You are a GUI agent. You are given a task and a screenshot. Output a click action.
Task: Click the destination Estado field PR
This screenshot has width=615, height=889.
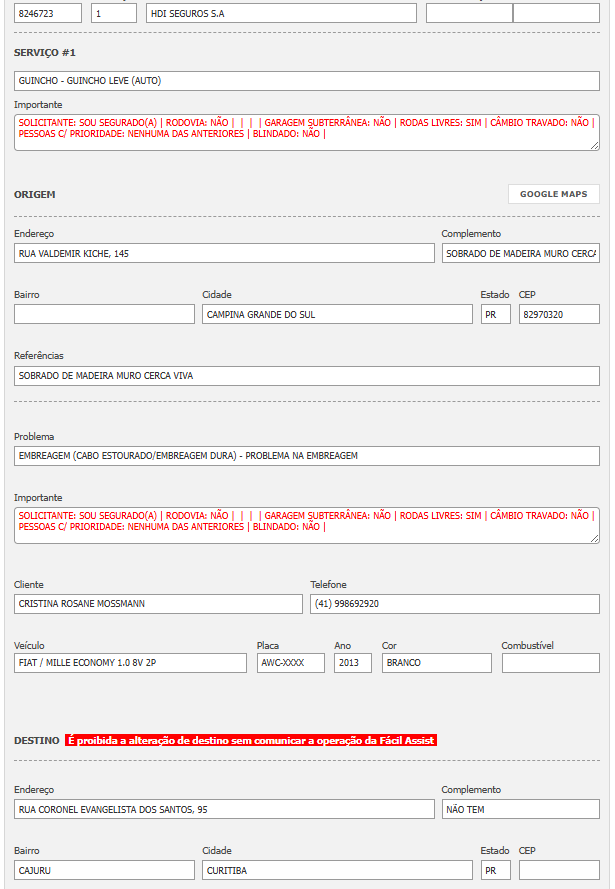pyautogui.click(x=495, y=870)
